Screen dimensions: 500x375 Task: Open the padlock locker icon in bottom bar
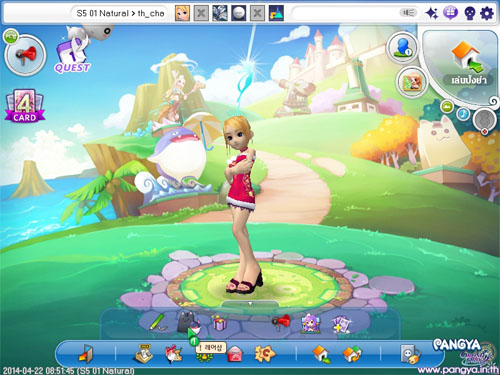pos(410,354)
